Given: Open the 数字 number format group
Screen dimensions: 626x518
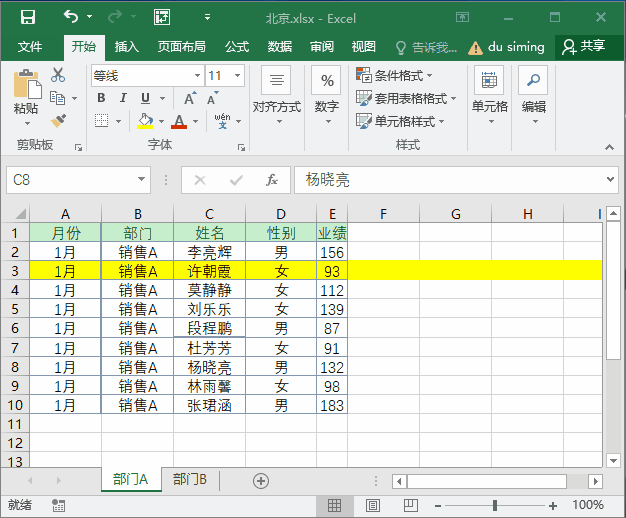Looking at the screenshot, I should [x=327, y=96].
